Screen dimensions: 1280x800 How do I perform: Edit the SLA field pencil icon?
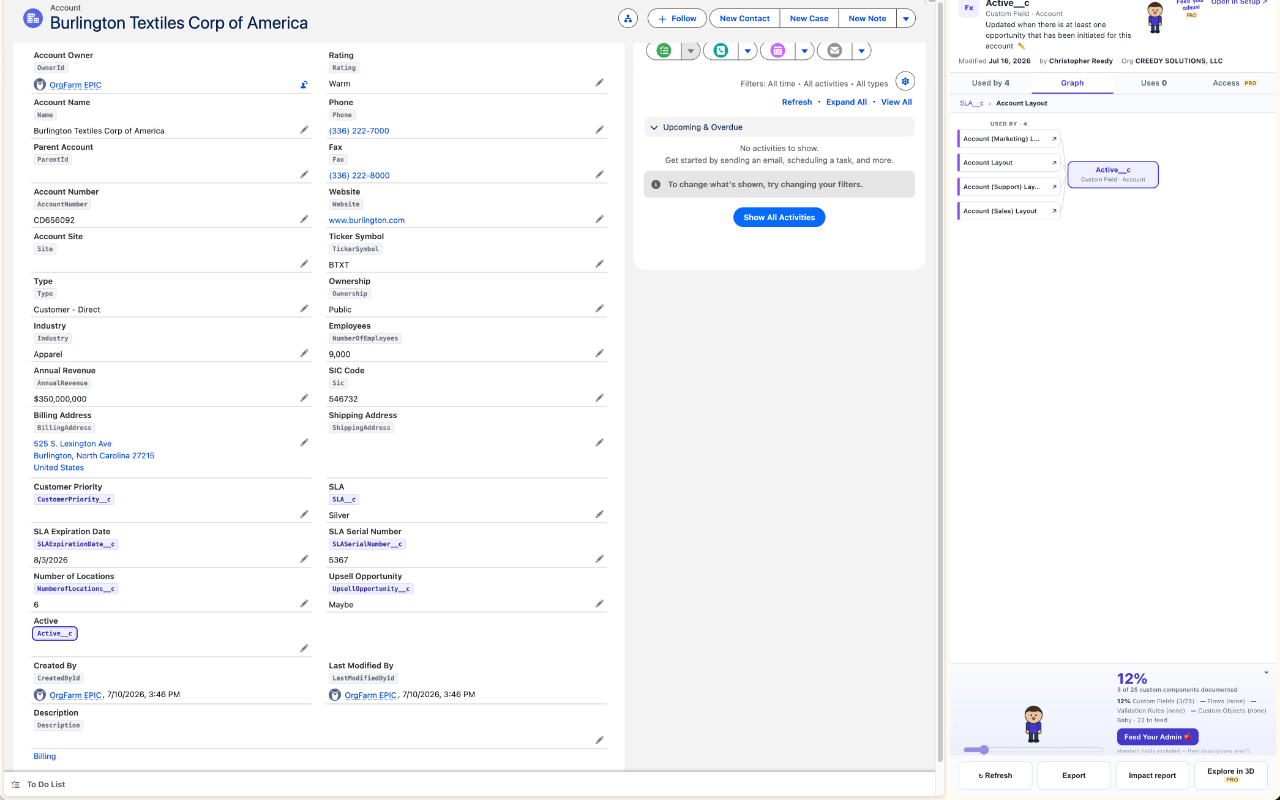pos(600,514)
